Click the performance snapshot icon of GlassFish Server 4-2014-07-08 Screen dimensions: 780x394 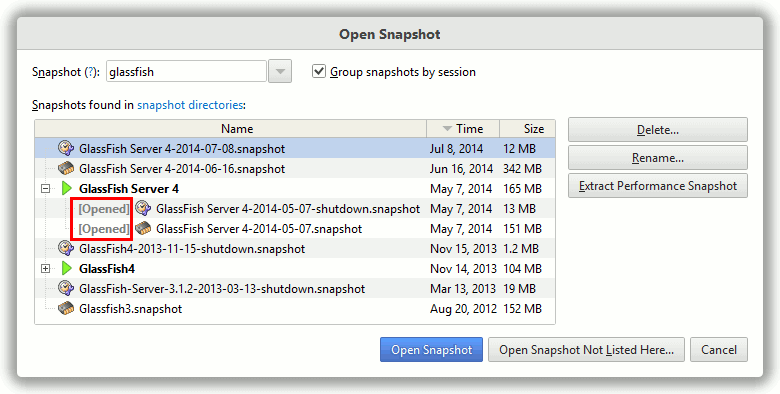pyautogui.click(x=66, y=148)
